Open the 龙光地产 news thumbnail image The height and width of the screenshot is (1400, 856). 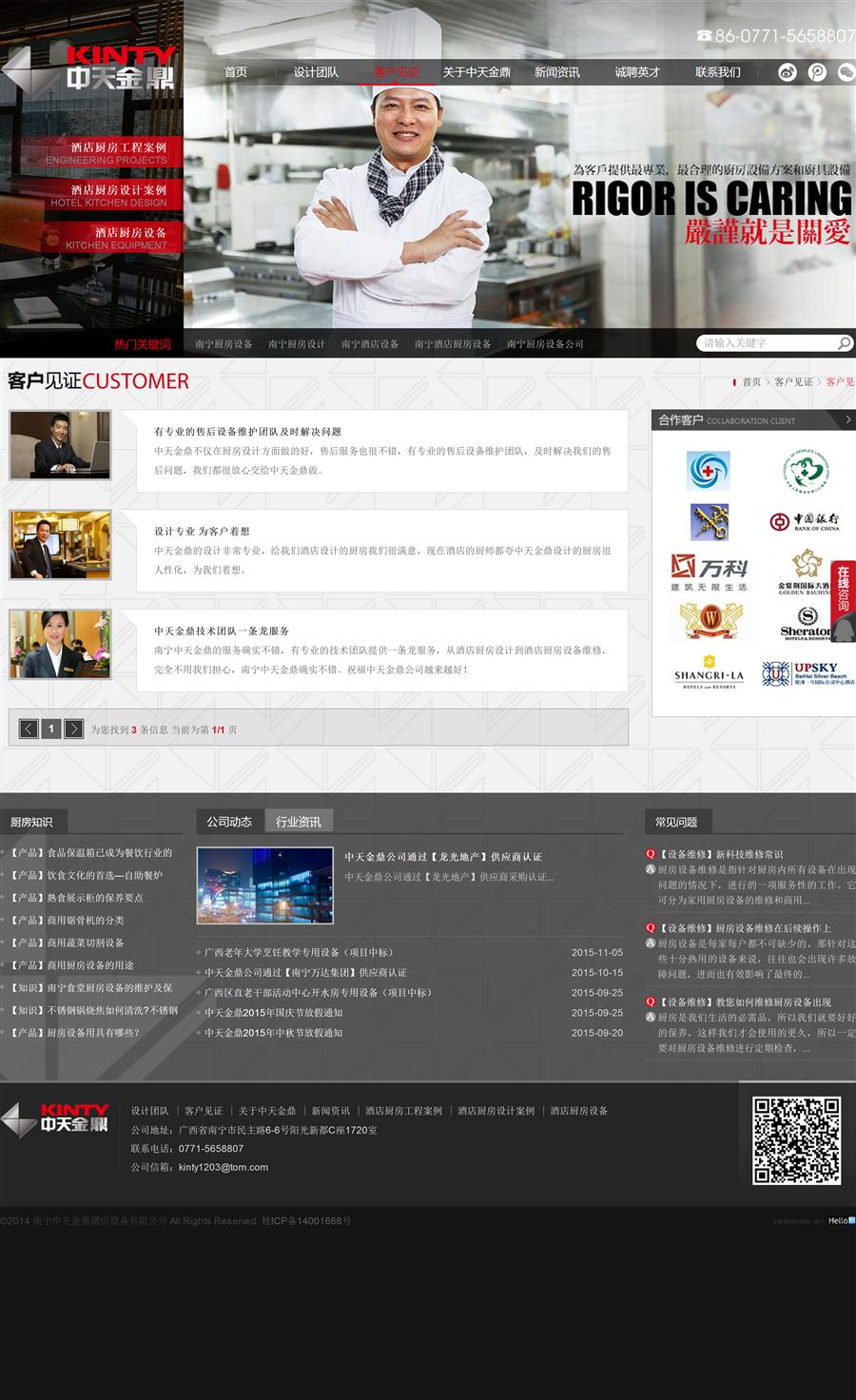(x=265, y=885)
